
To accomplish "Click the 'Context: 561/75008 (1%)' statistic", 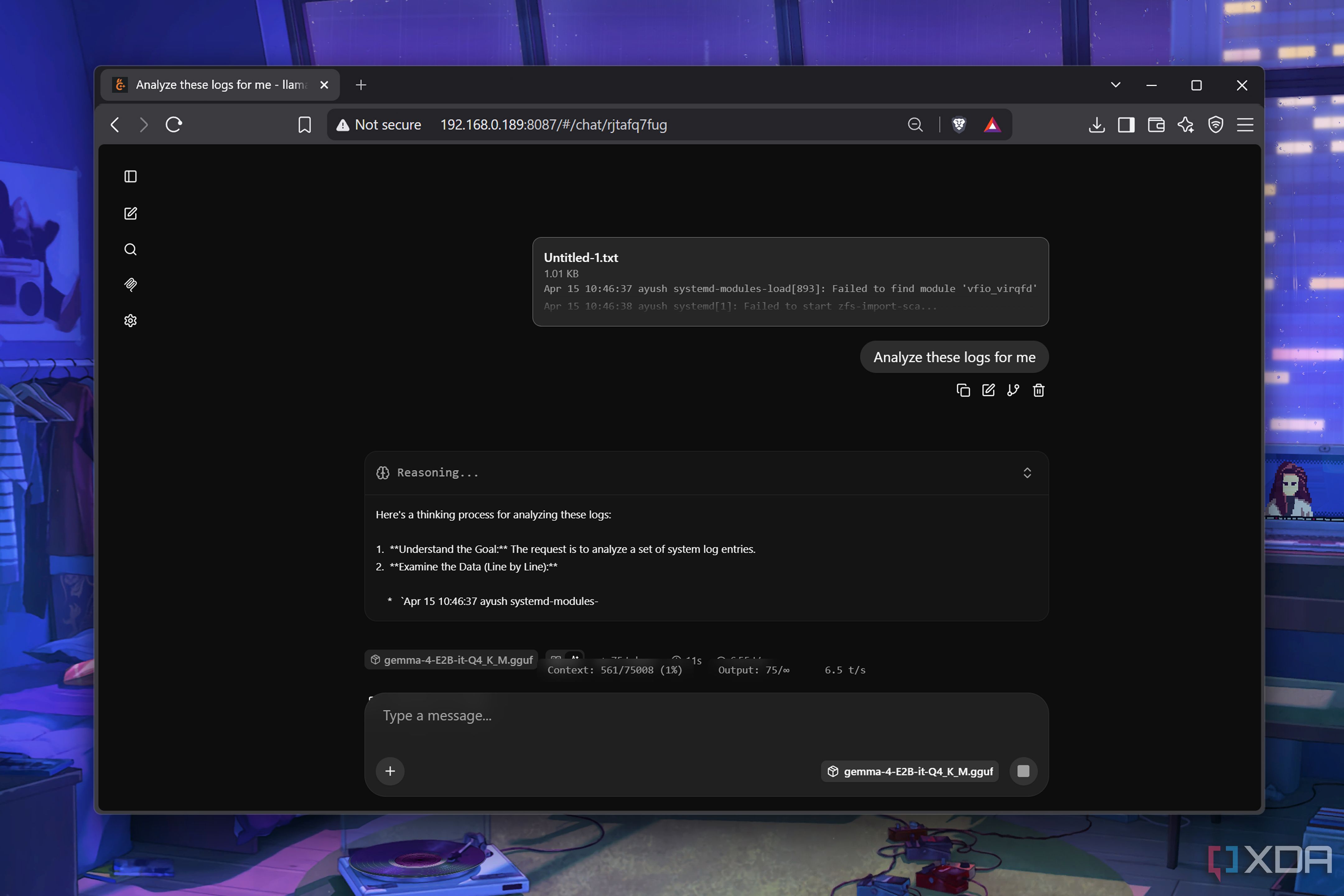I will click(615, 670).
